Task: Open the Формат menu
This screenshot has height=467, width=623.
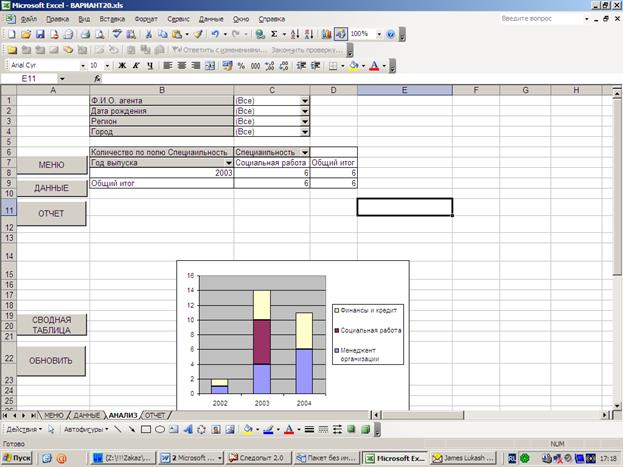Action: [x=145, y=19]
